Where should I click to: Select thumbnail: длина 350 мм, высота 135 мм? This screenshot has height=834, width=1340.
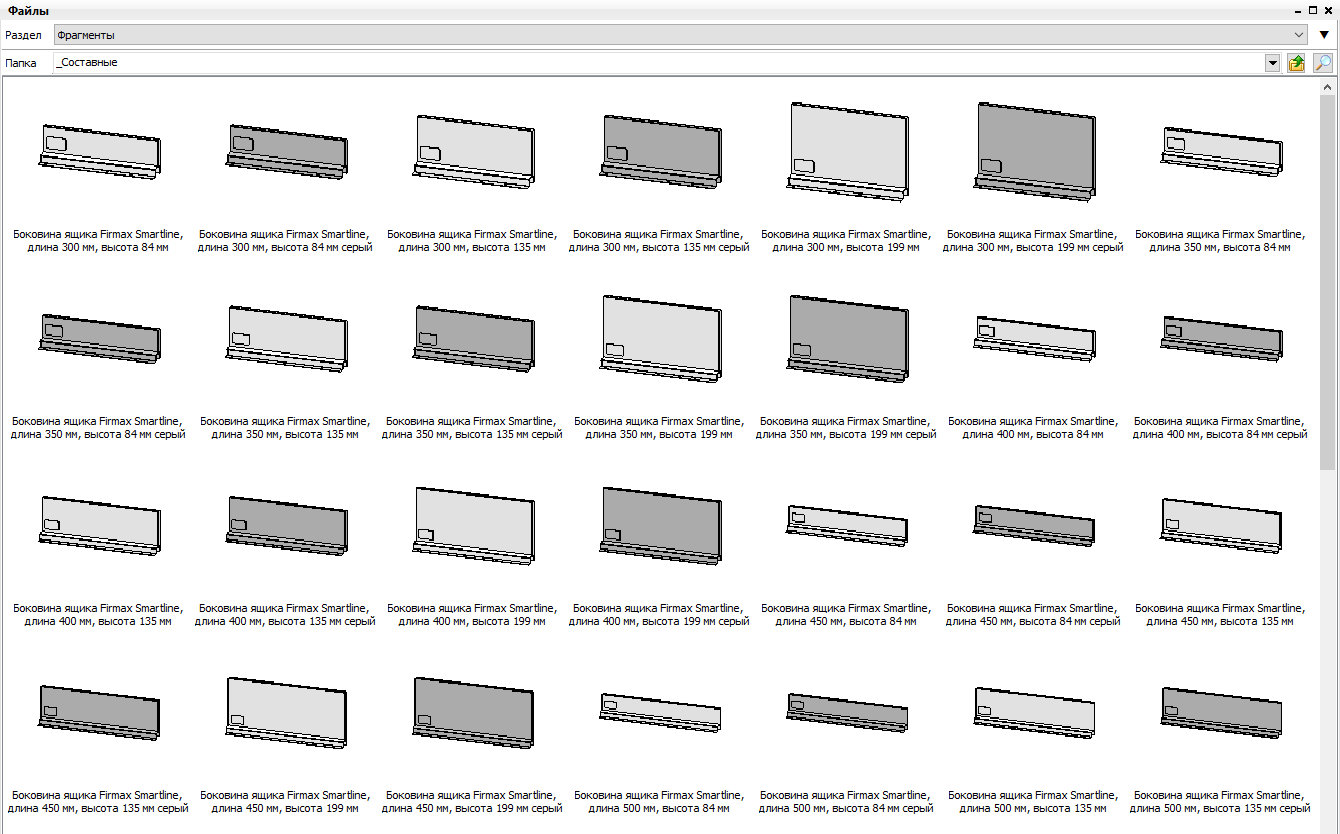point(286,337)
